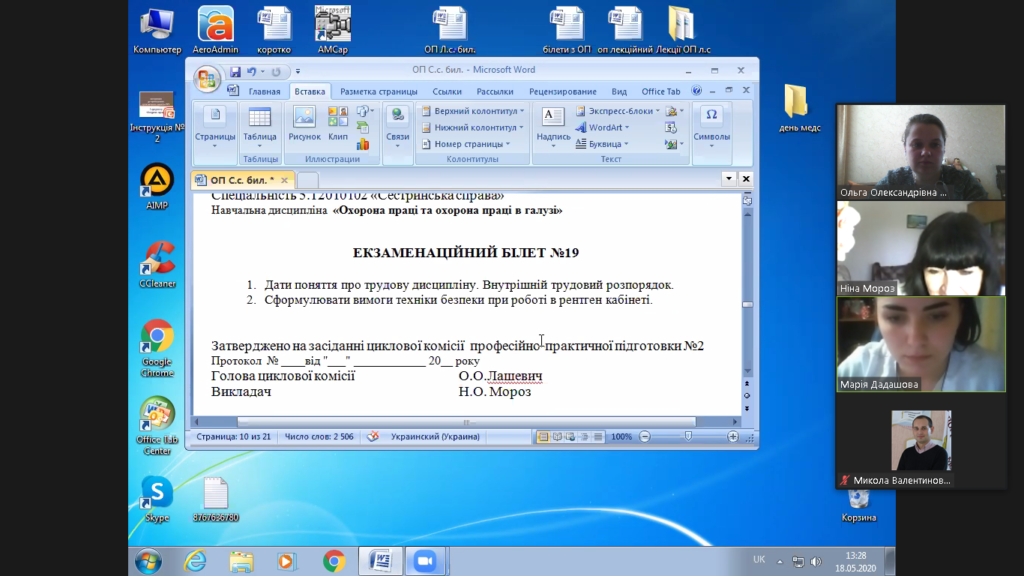Switch to Print Layout view button
The image size is (1024, 576).
[x=544, y=437]
